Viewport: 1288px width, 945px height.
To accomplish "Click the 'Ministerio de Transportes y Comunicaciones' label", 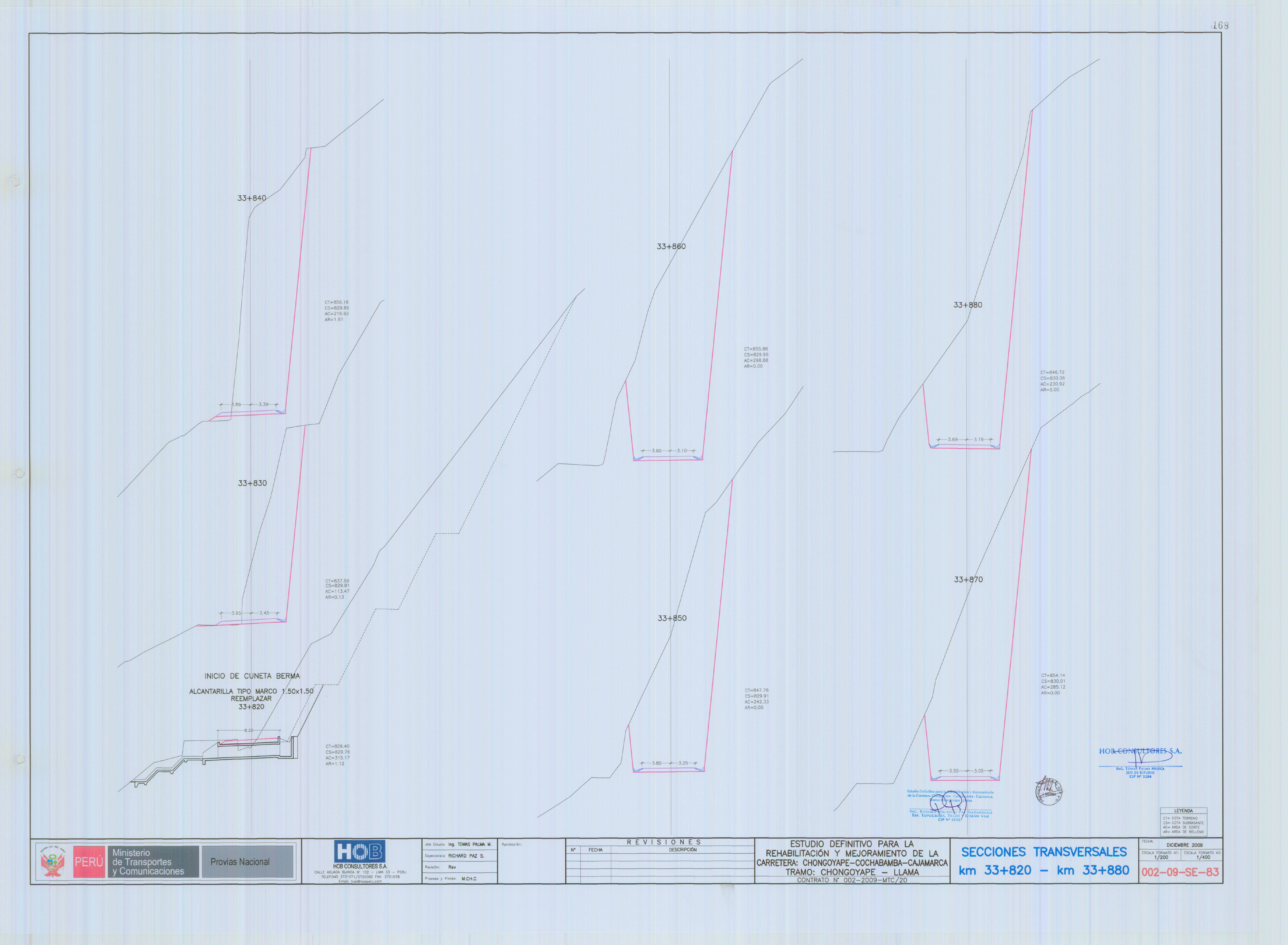I will tap(153, 862).
